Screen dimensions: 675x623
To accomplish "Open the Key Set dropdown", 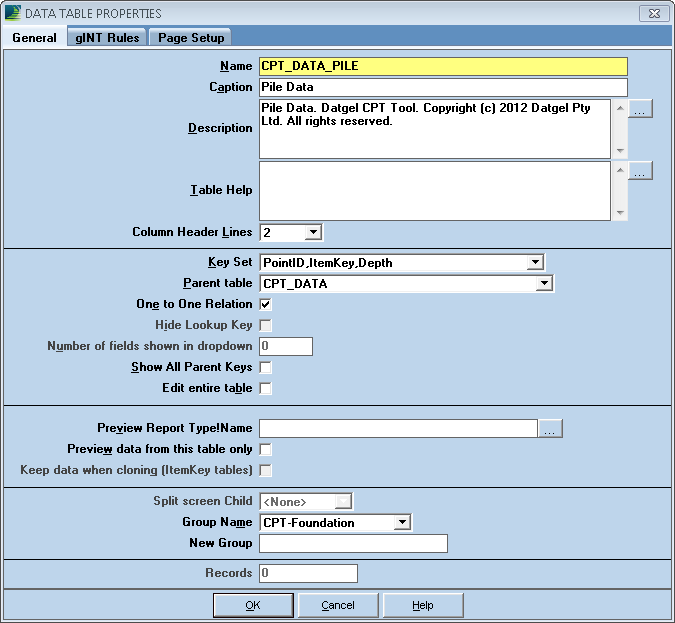I will click(x=535, y=263).
